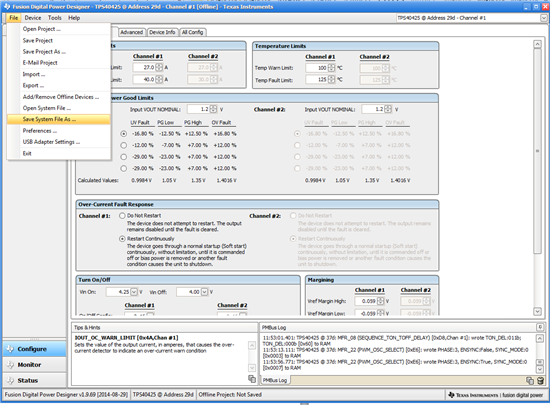The height and width of the screenshot is (405, 550).
Task: Adjust Channel #1 Temp Fault Limit stepper
Action: [x=331, y=80]
